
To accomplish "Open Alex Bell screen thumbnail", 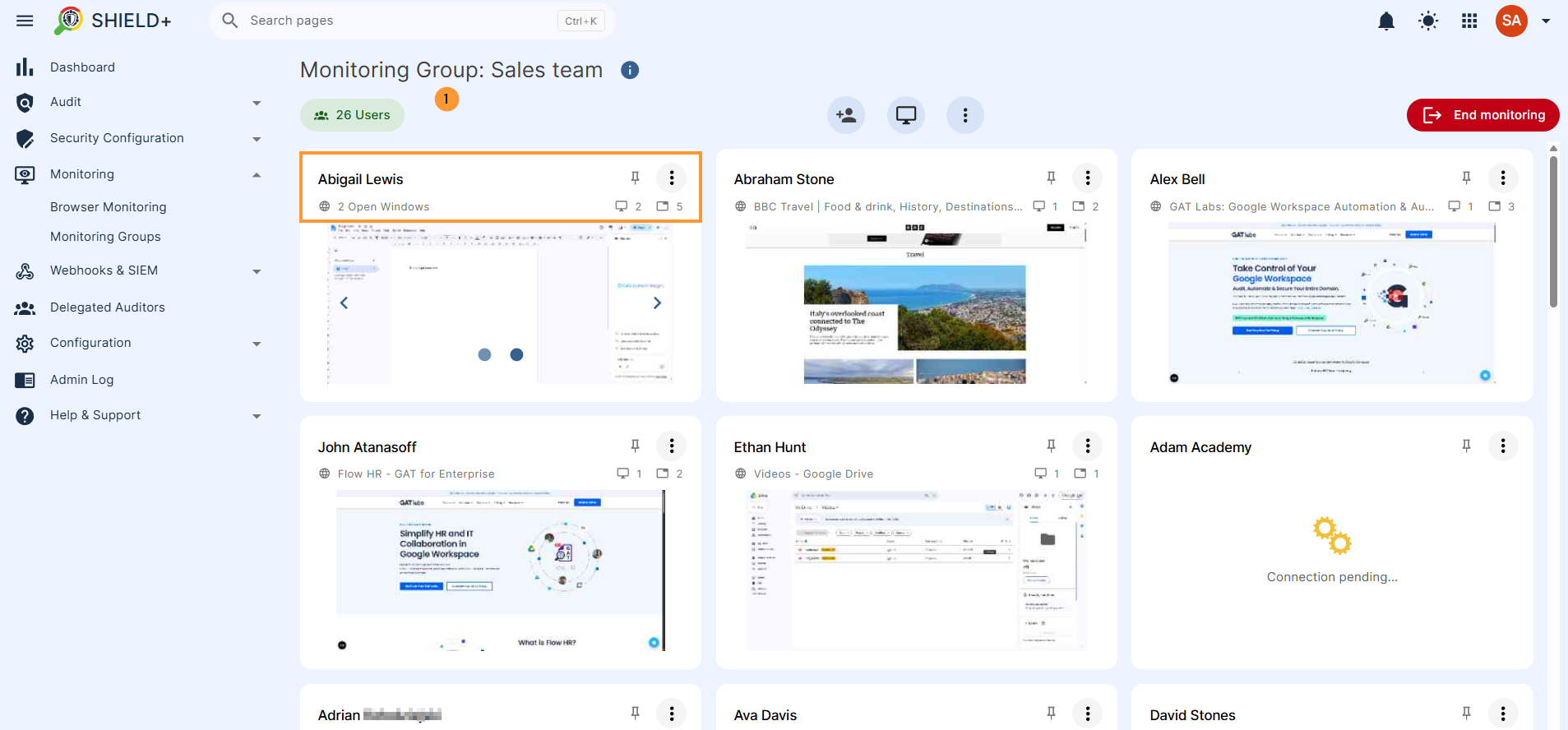I will click(x=1332, y=303).
